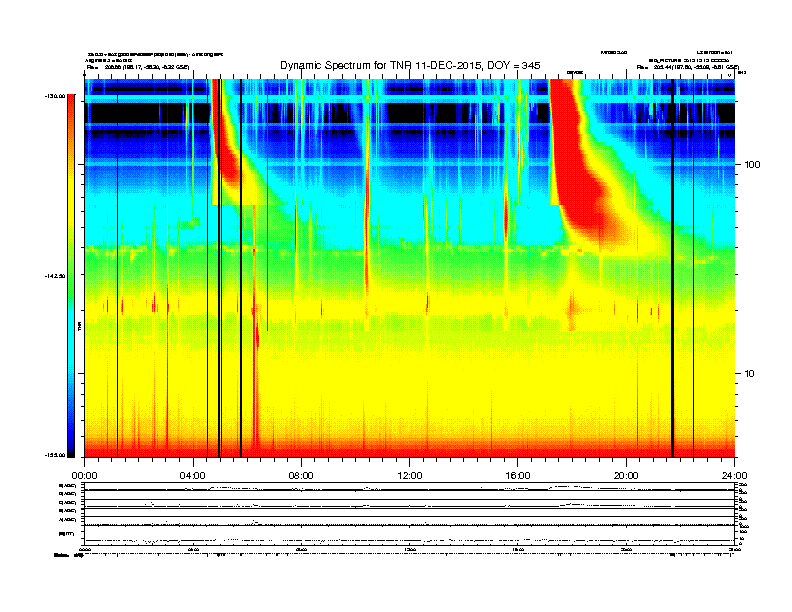Viewport: 792px width, 612px height.
Task: Click the vertical rainbow color scale bar
Action: click(71, 276)
